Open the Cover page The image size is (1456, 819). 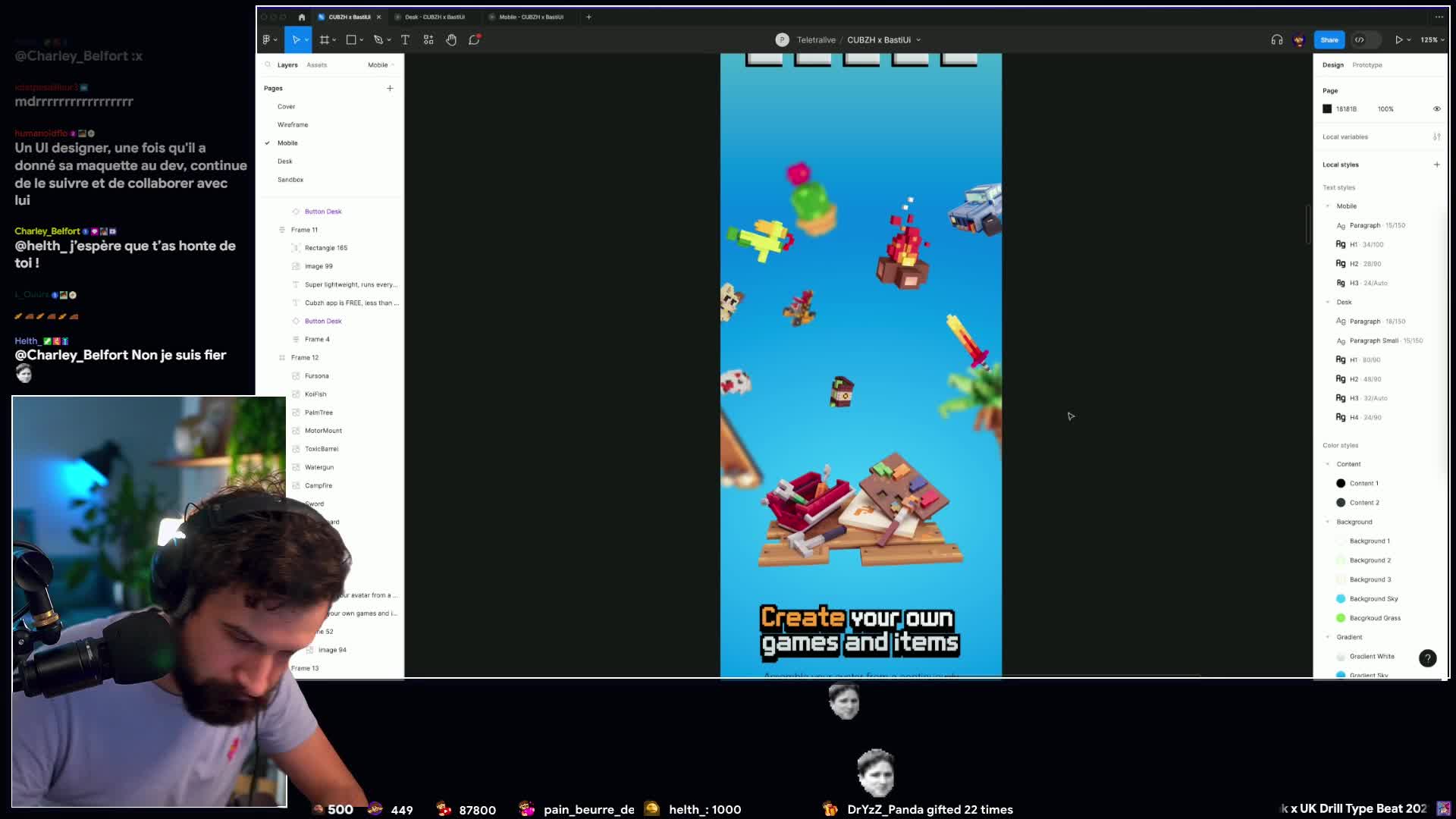click(286, 106)
